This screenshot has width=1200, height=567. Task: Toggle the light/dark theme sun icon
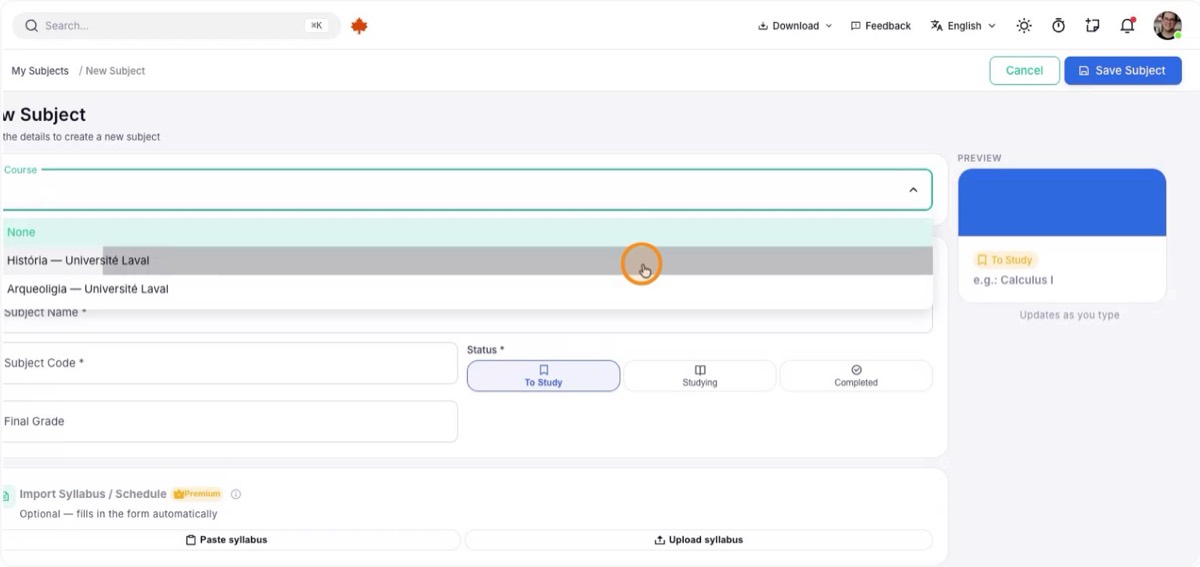point(1024,26)
